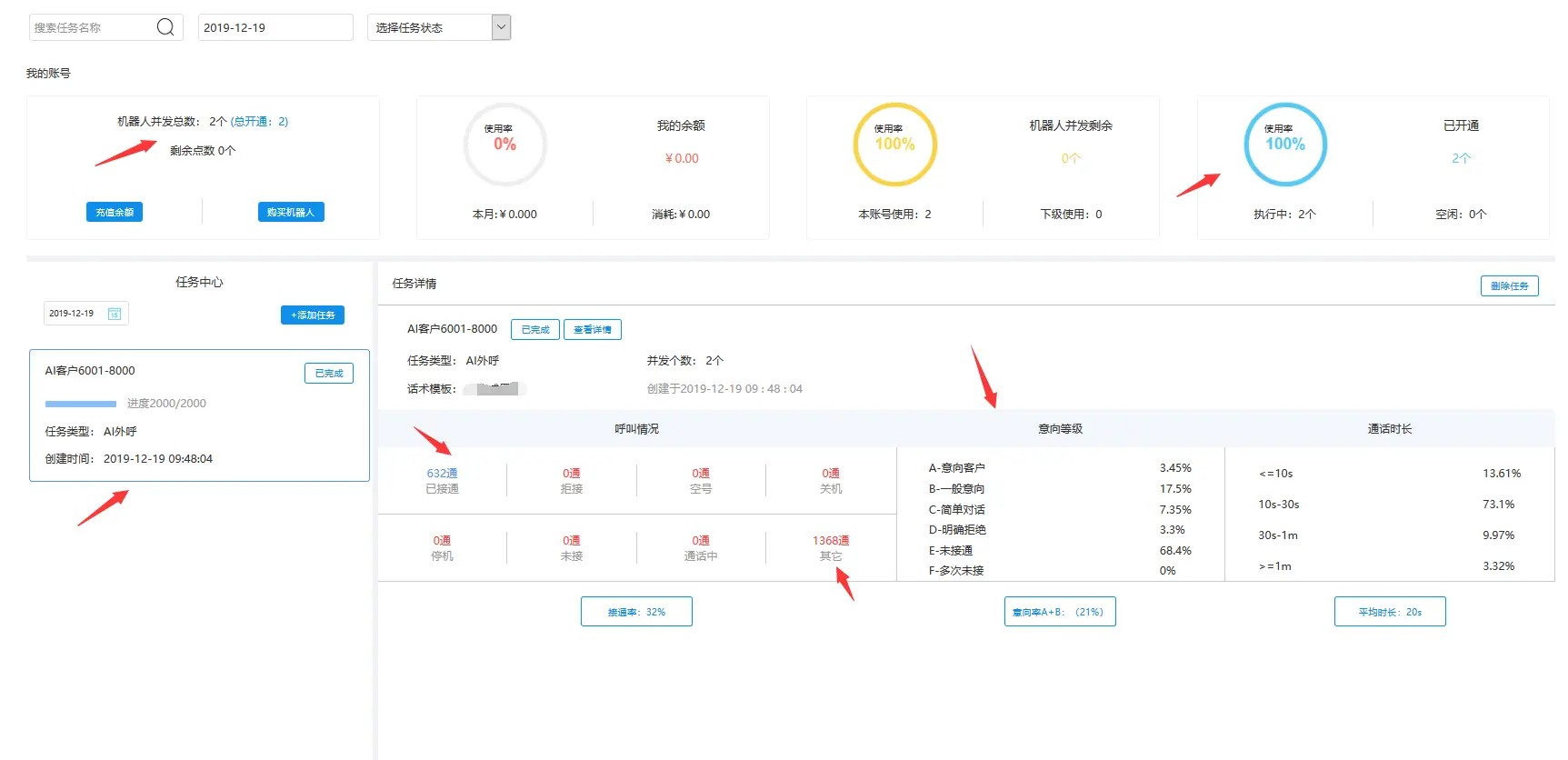
Task: Click the task progress bar 2000/2000
Action: click(x=81, y=404)
